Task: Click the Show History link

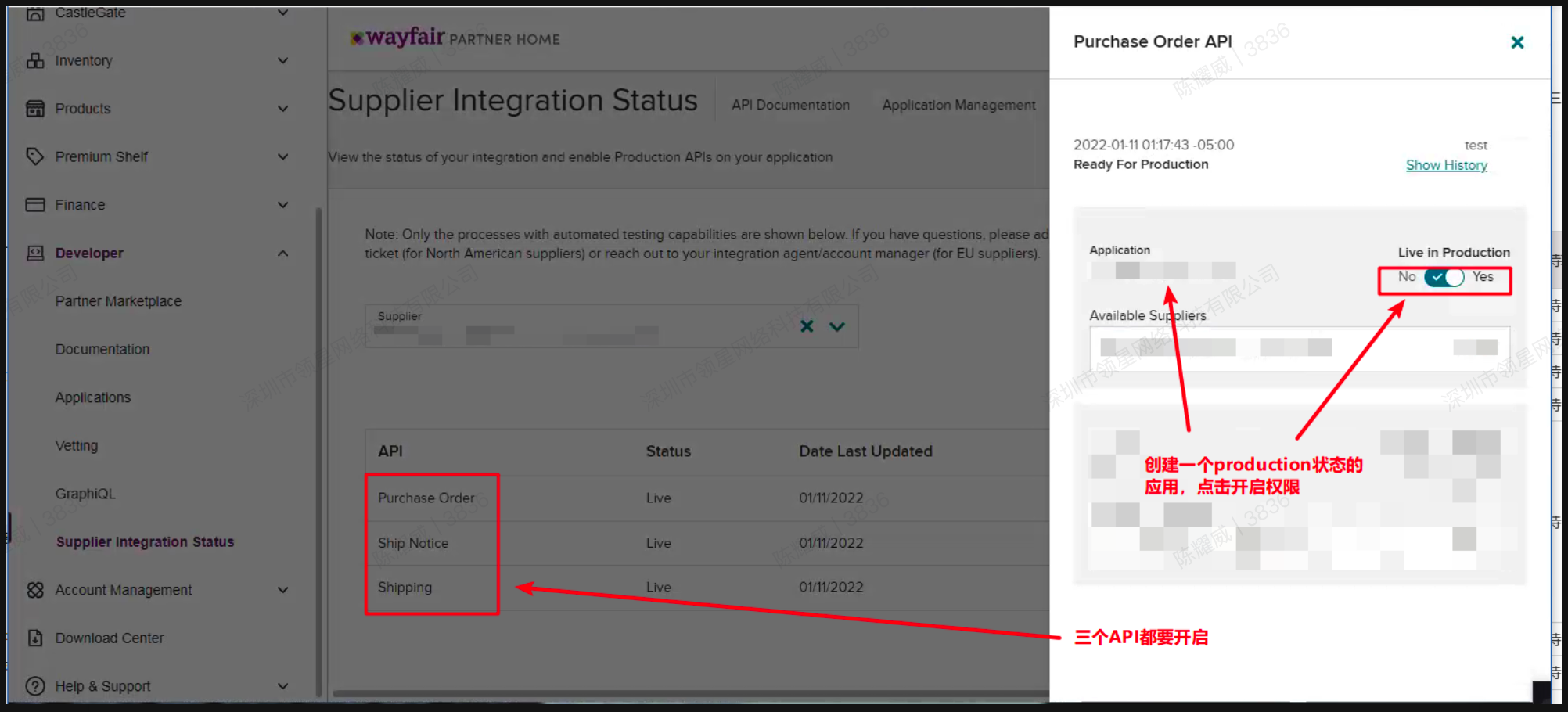Action: point(1447,165)
